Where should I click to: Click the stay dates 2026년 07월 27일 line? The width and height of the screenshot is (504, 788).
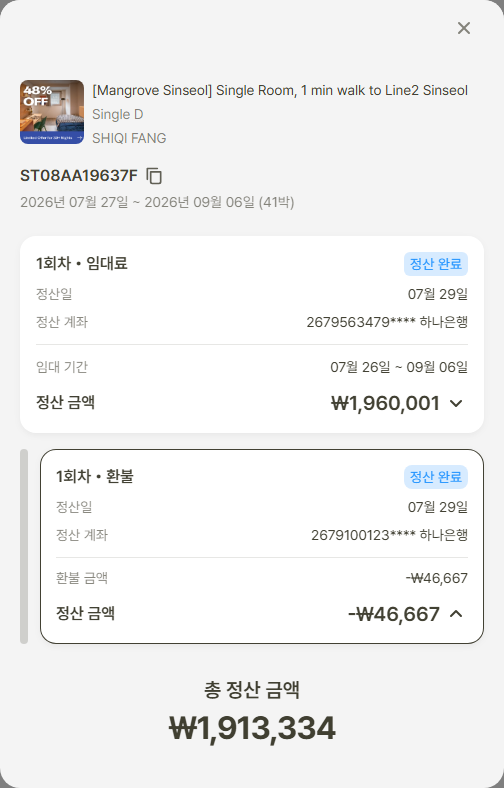click(x=157, y=203)
